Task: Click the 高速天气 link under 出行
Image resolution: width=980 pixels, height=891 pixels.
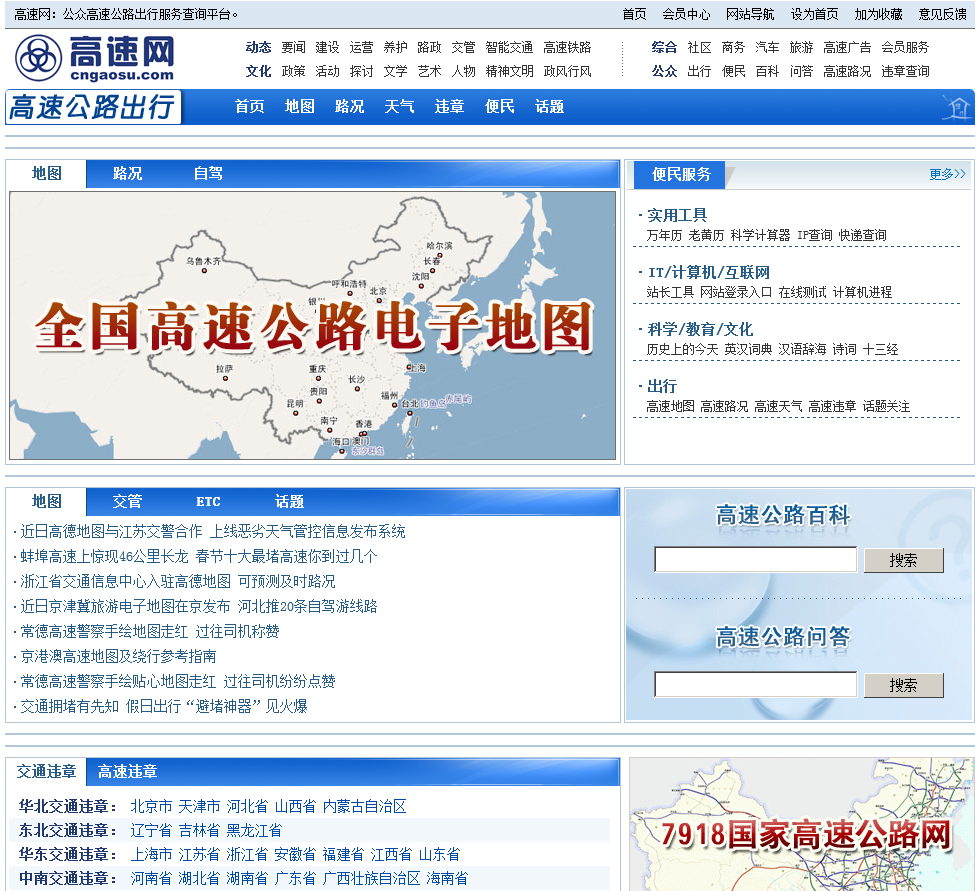Action: tap(778, 407)
